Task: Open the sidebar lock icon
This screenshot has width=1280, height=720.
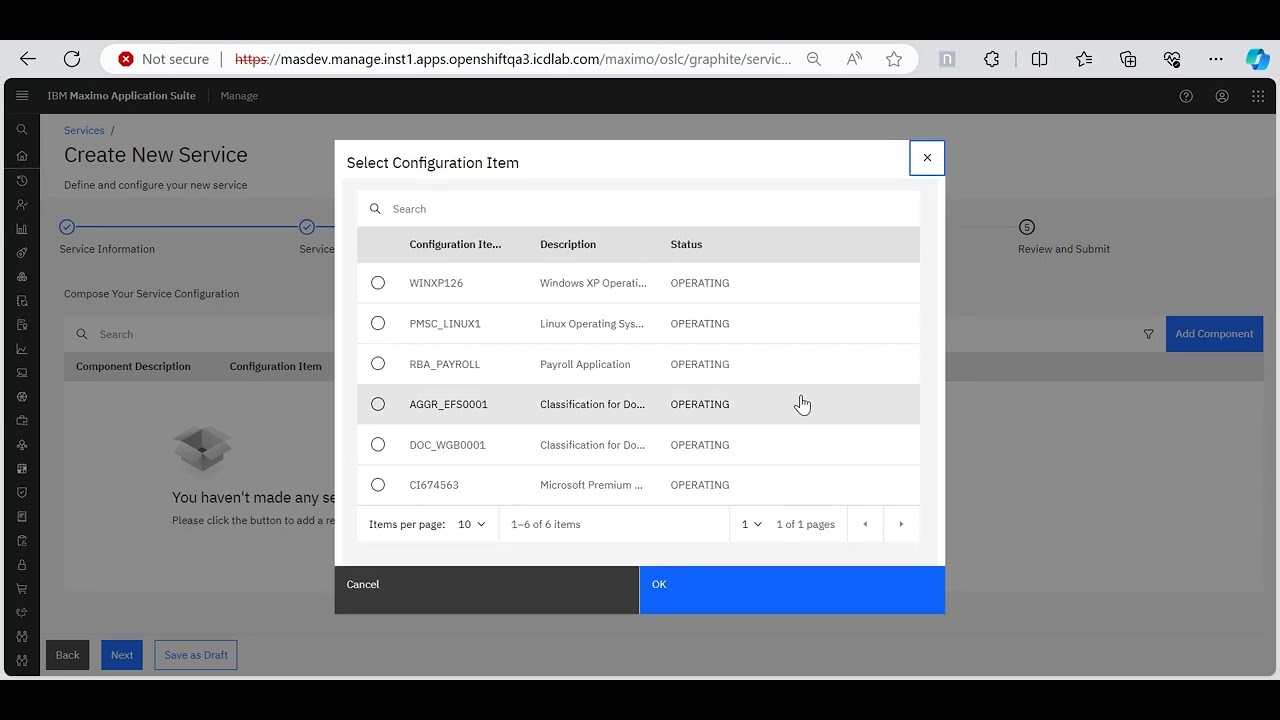Action: pyautogui.click(x=22, y=565)
